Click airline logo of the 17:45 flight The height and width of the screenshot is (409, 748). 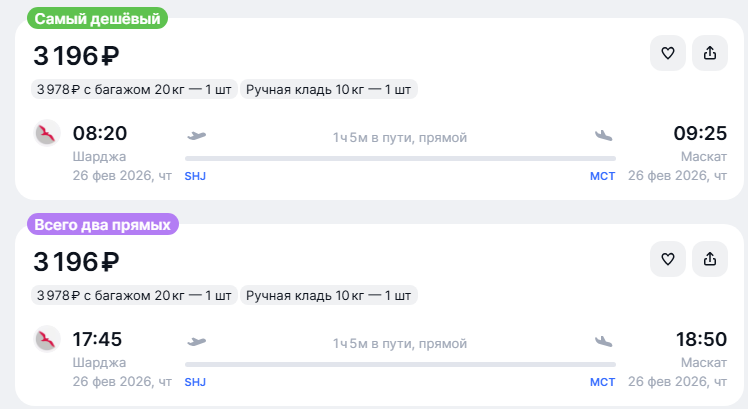47,340
